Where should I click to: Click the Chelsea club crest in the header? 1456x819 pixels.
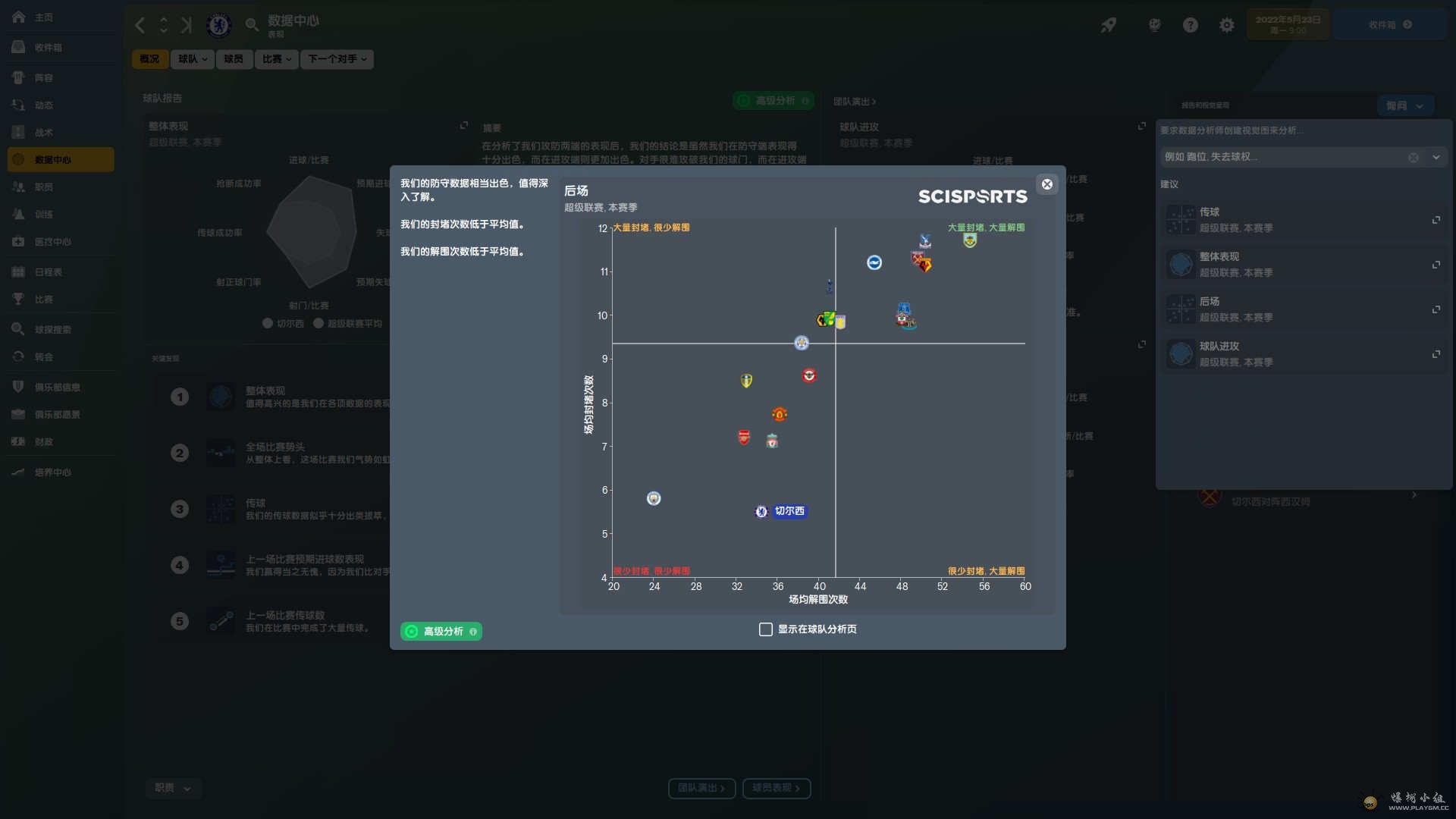pyautogui.click(x=218, y=25)
